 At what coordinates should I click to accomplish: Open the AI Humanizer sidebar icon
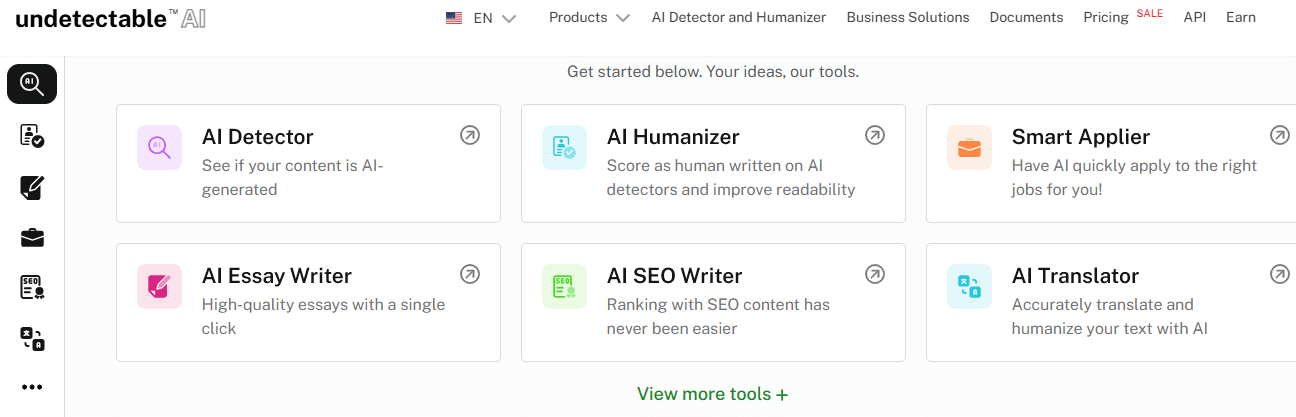[32, 136]
